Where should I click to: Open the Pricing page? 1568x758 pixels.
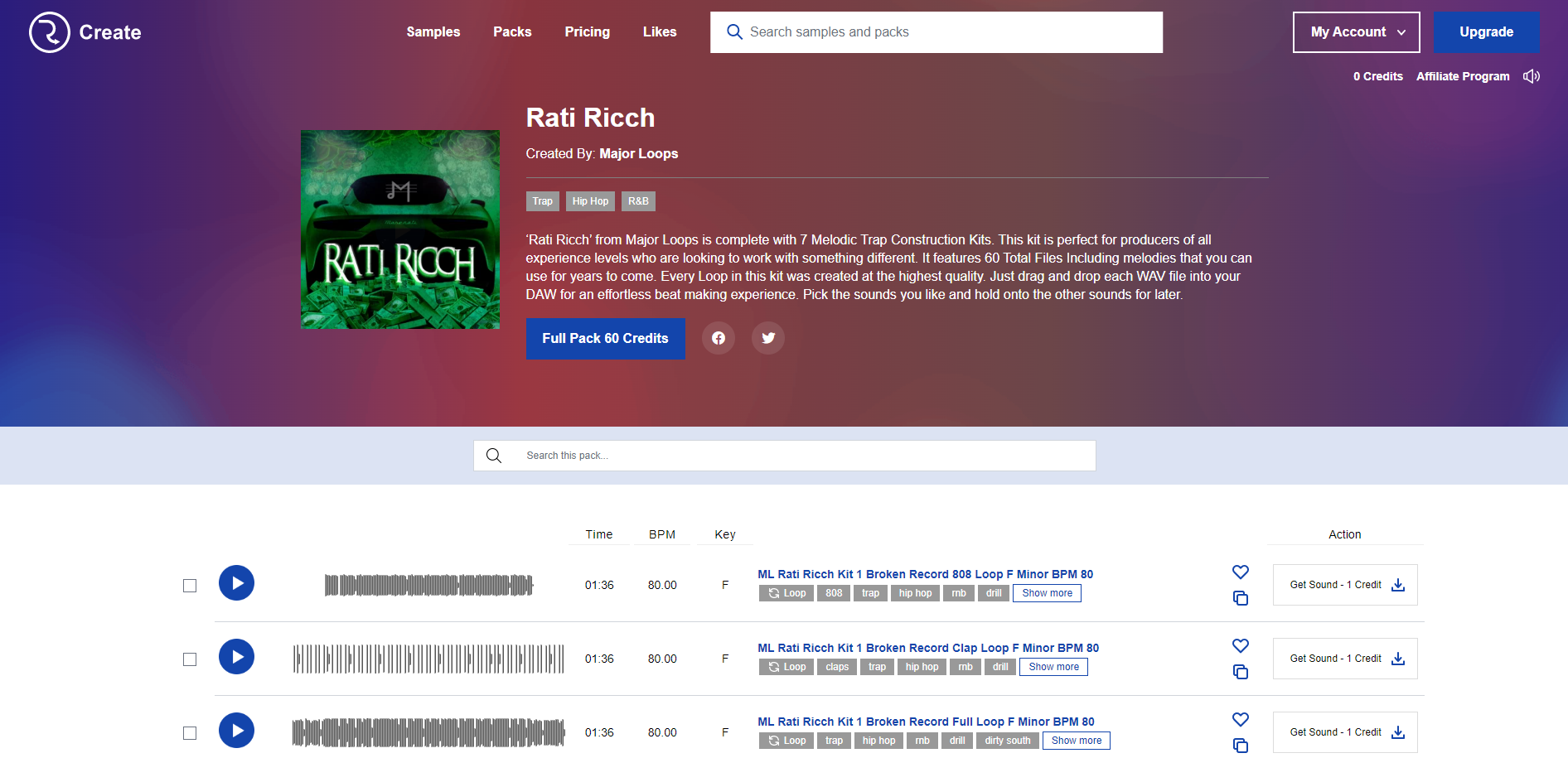point(587,31)
